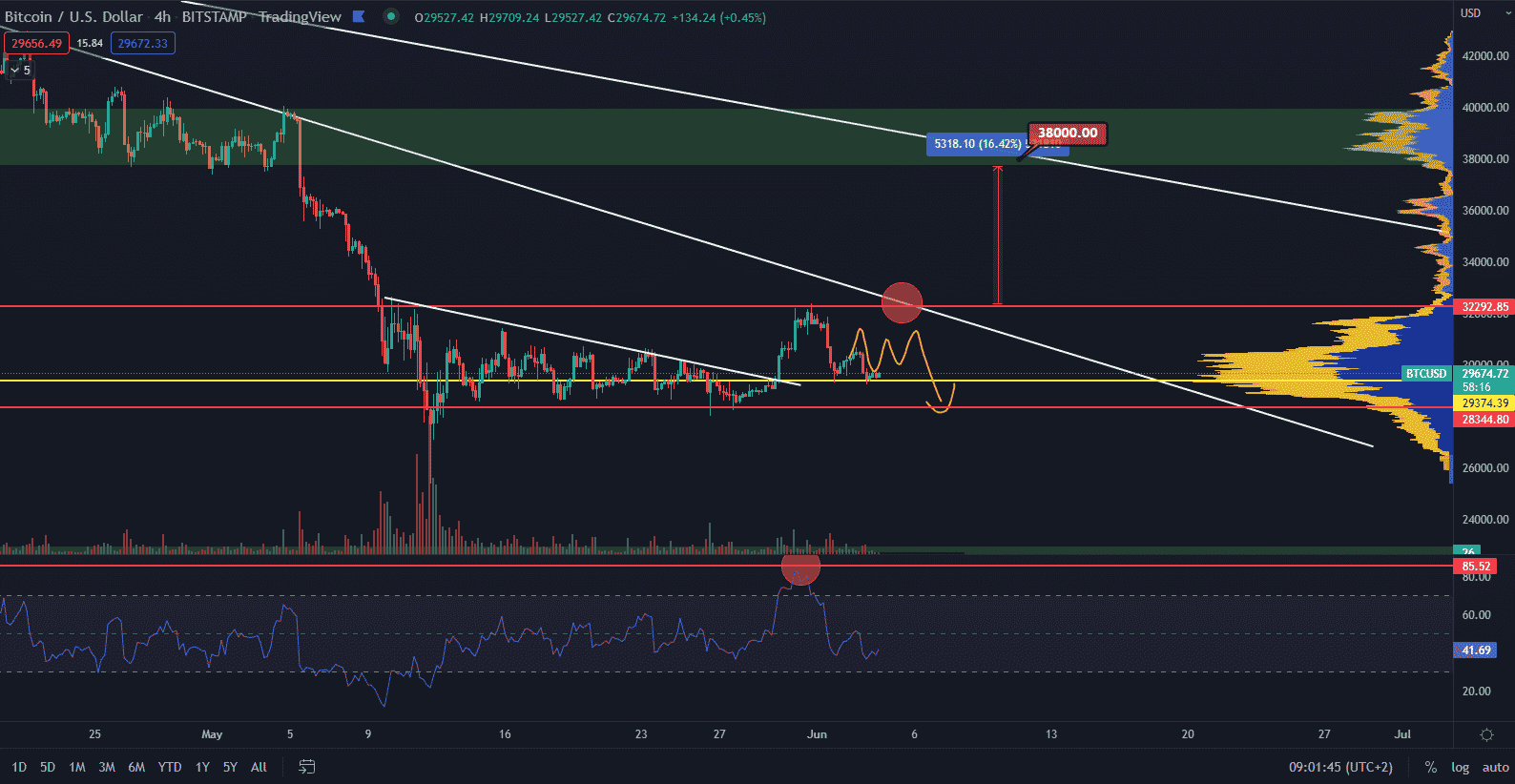Click the red 32292.85 price level label

coord(1484,307)
